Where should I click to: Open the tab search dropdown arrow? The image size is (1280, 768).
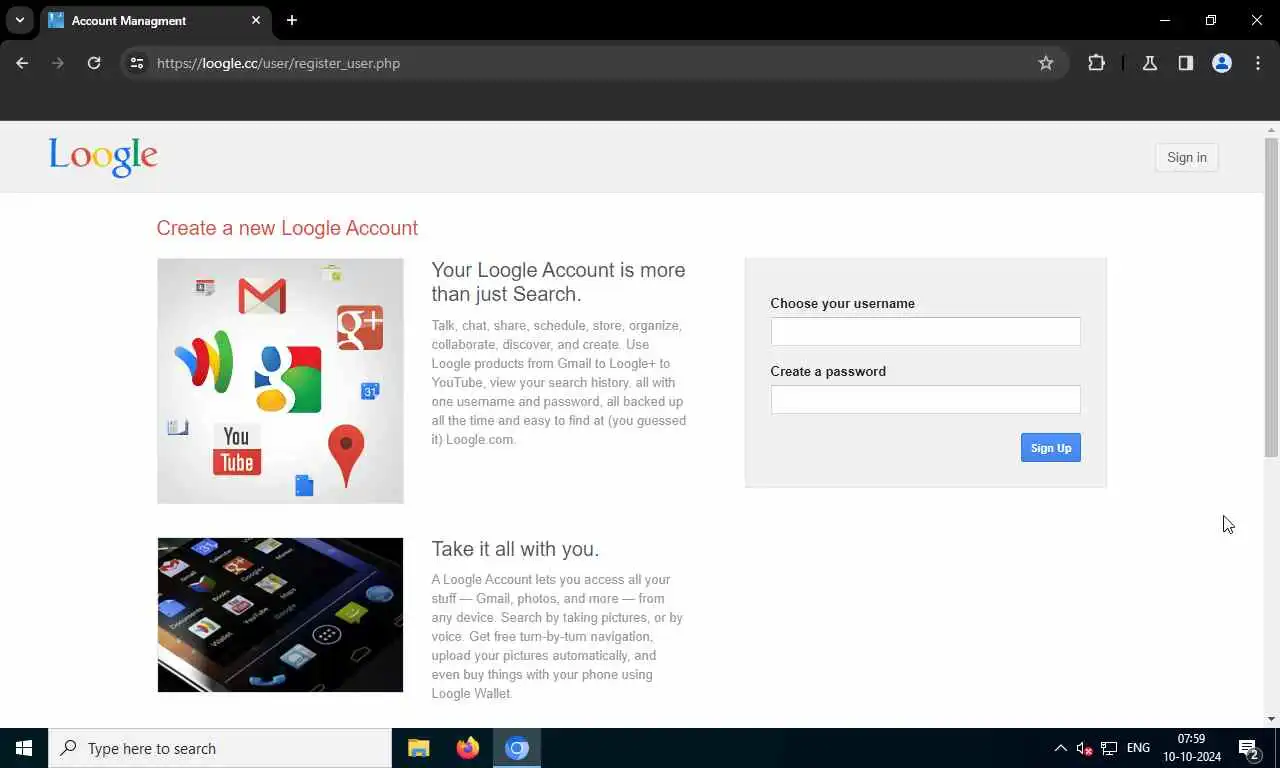[19, 20]
